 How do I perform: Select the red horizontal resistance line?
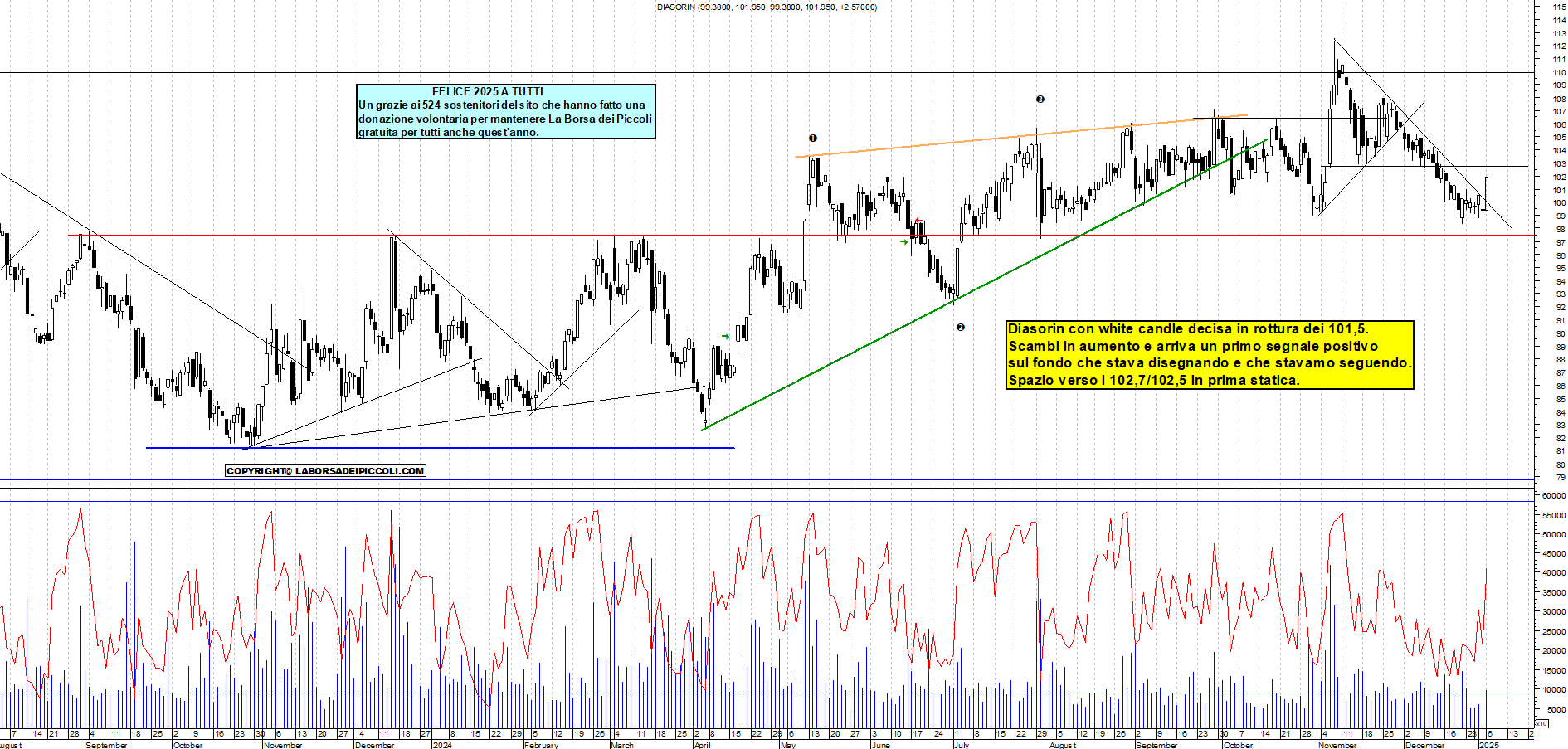[x=801, y=236]
